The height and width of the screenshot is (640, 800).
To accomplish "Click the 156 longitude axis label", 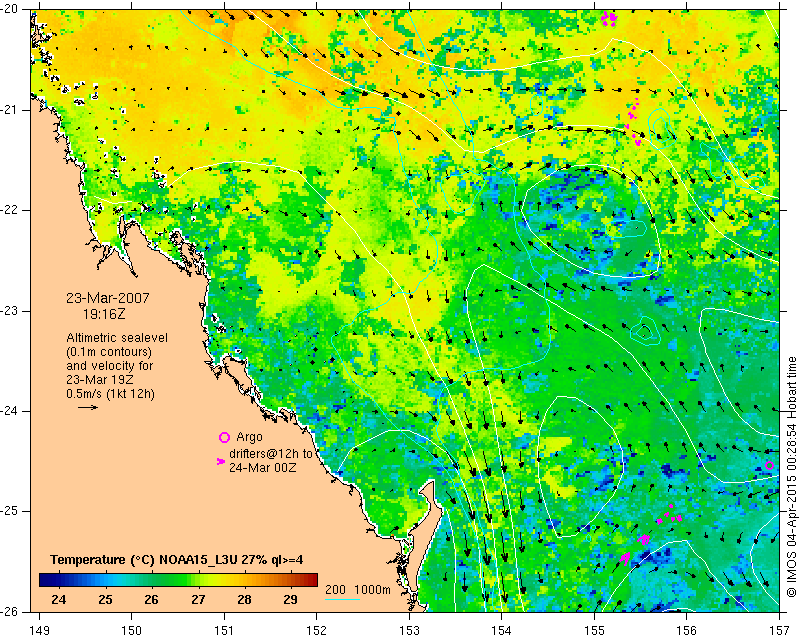I will pos(687,630).
